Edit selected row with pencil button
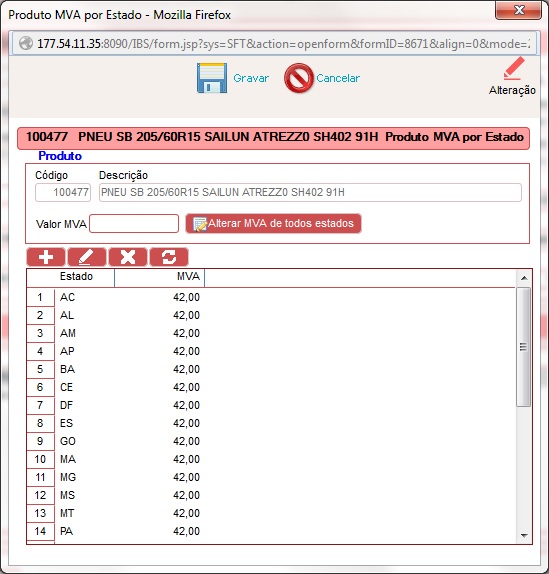The image size is (549, 574). coord(87,257)
